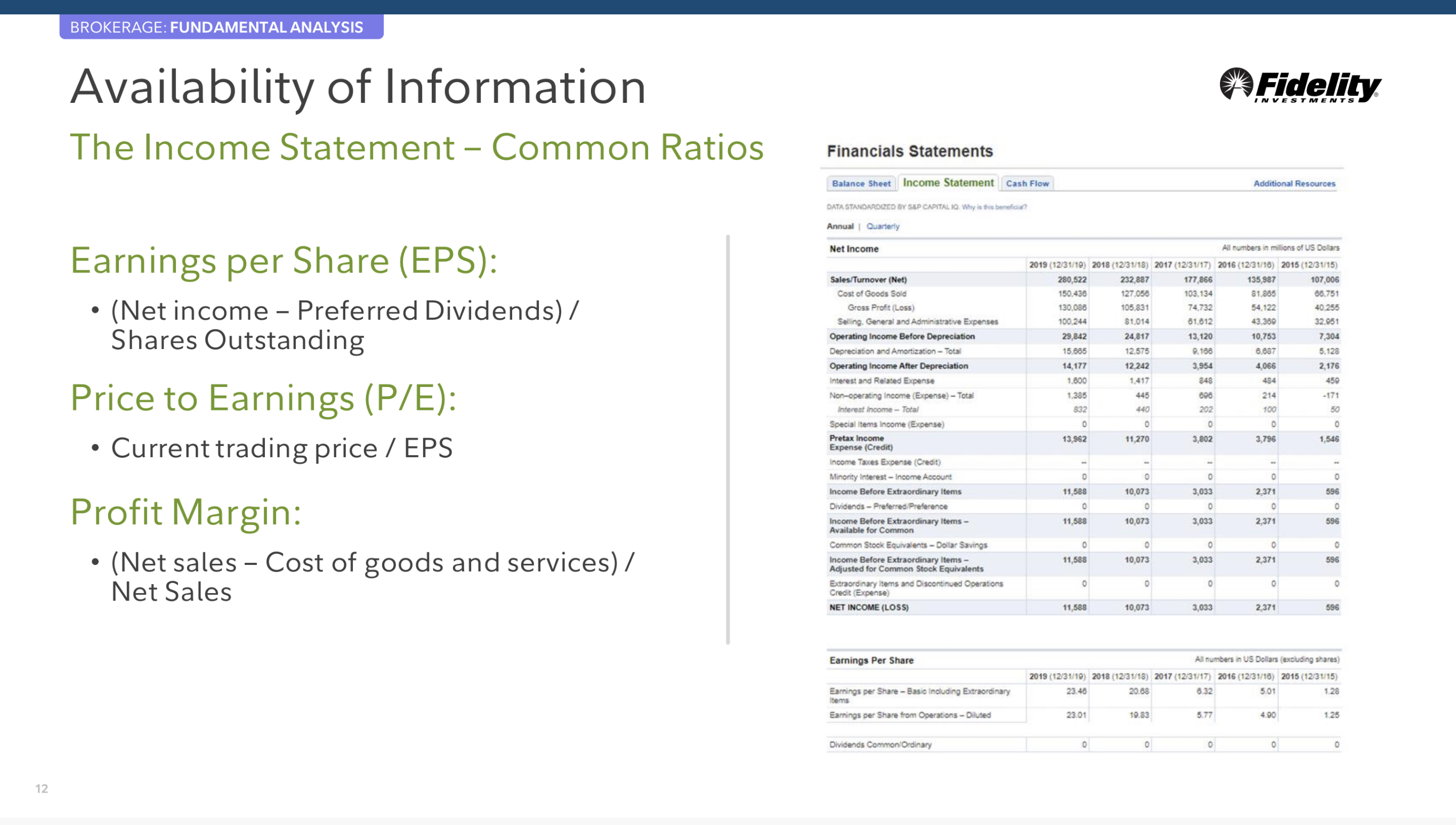This screenshot has height=825, width=1456.
Task: Click the 2019 (12/31/19) column header
Action: pyautogui.click(x=1057, y=265)
